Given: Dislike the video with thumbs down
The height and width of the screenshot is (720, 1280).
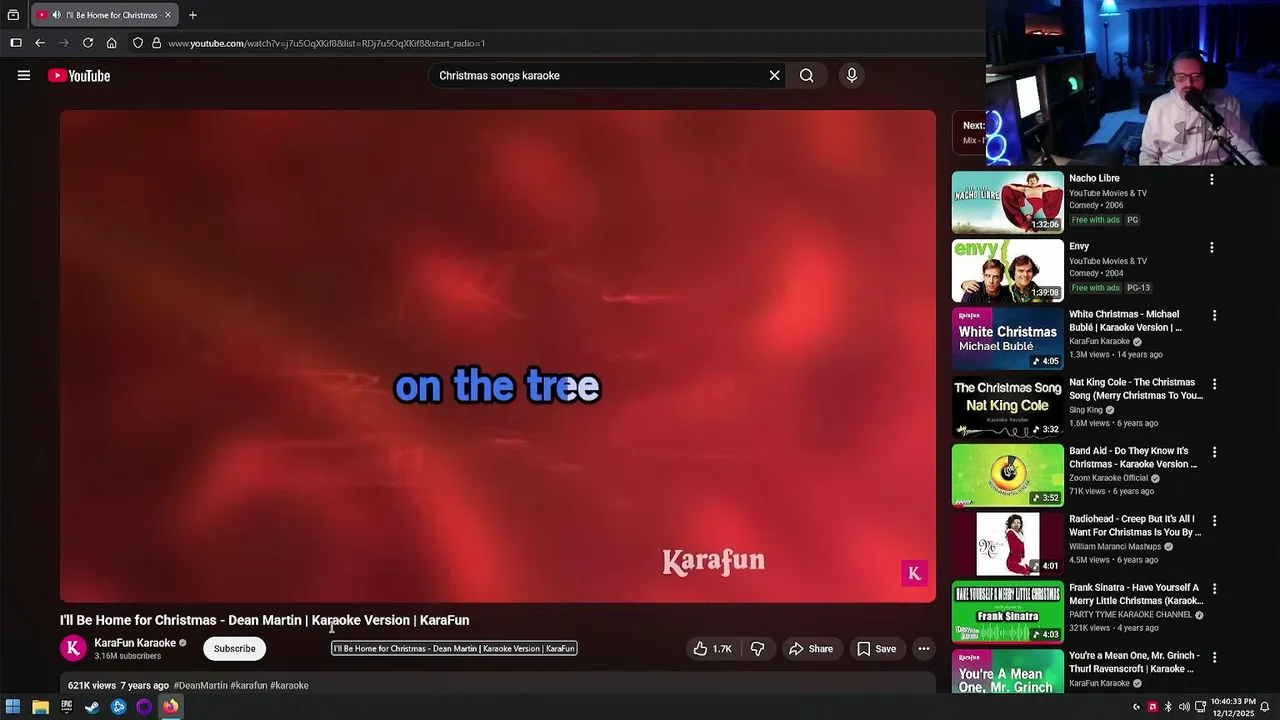Looking at the screenshot, I should pos(757,649).
